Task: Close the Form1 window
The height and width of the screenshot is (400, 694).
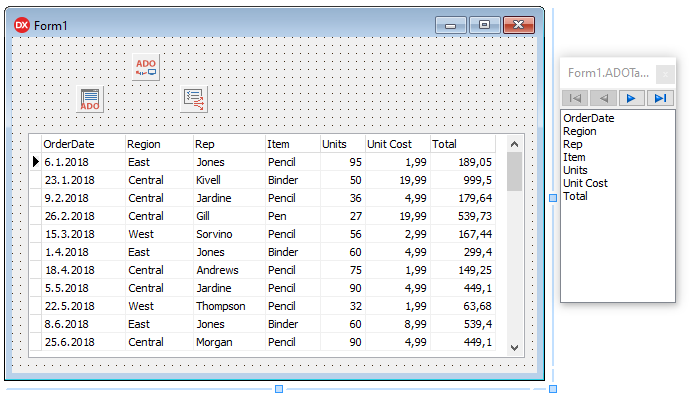Action: pyautogui.click(x=519, y=25)
